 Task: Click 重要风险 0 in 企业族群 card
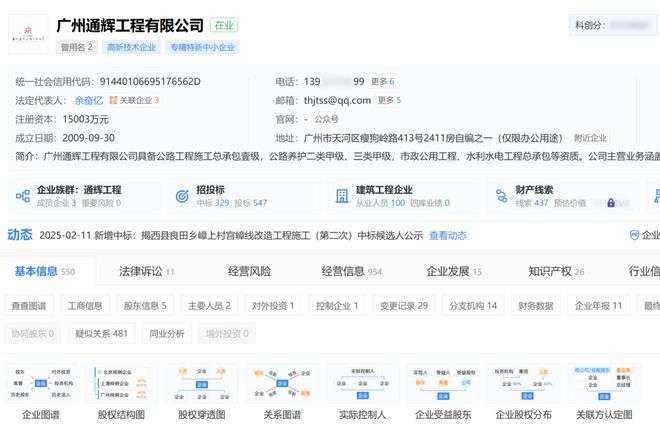pyautogui.click(x=101, y=203)
